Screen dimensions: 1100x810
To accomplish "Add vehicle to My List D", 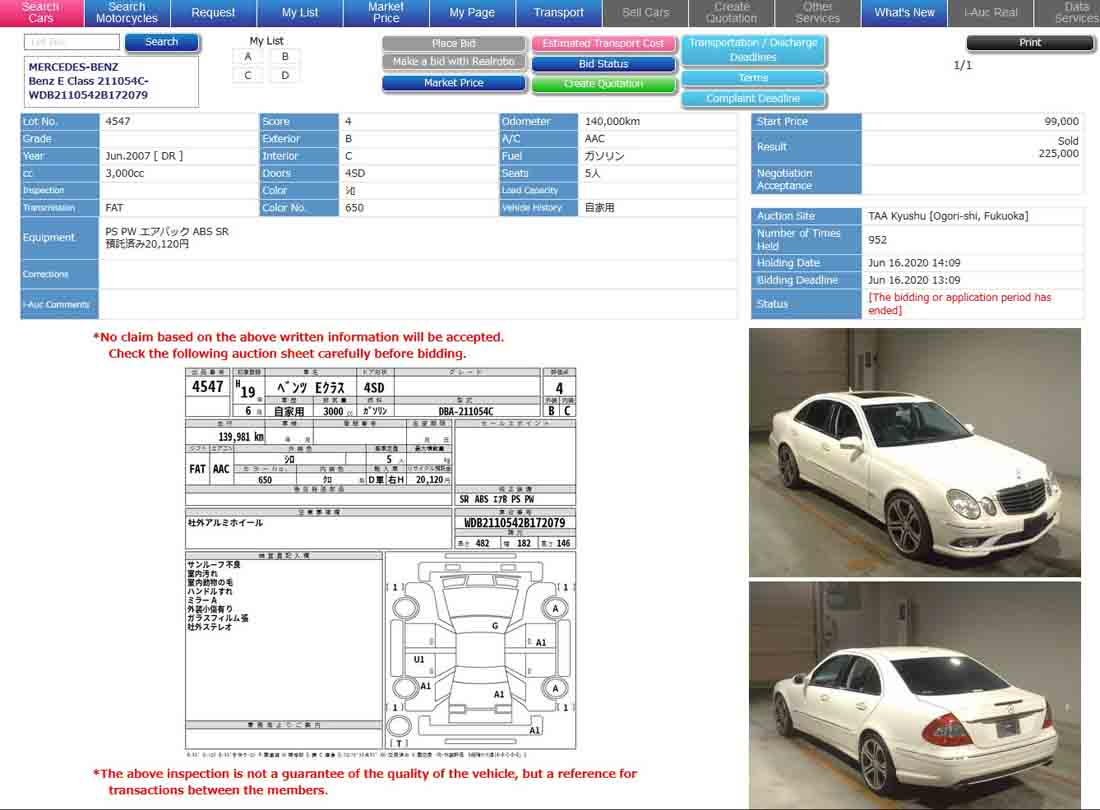I will [285, 75].
